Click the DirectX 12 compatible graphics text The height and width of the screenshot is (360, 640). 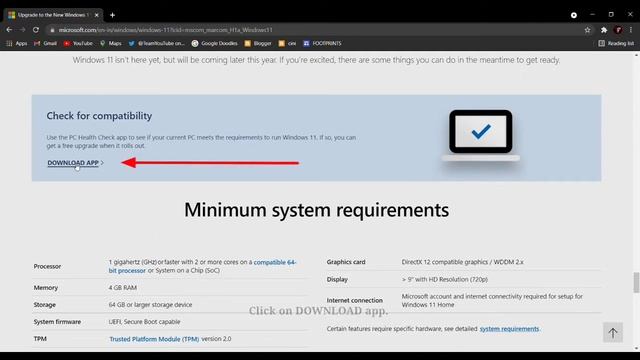click(462, 262)
